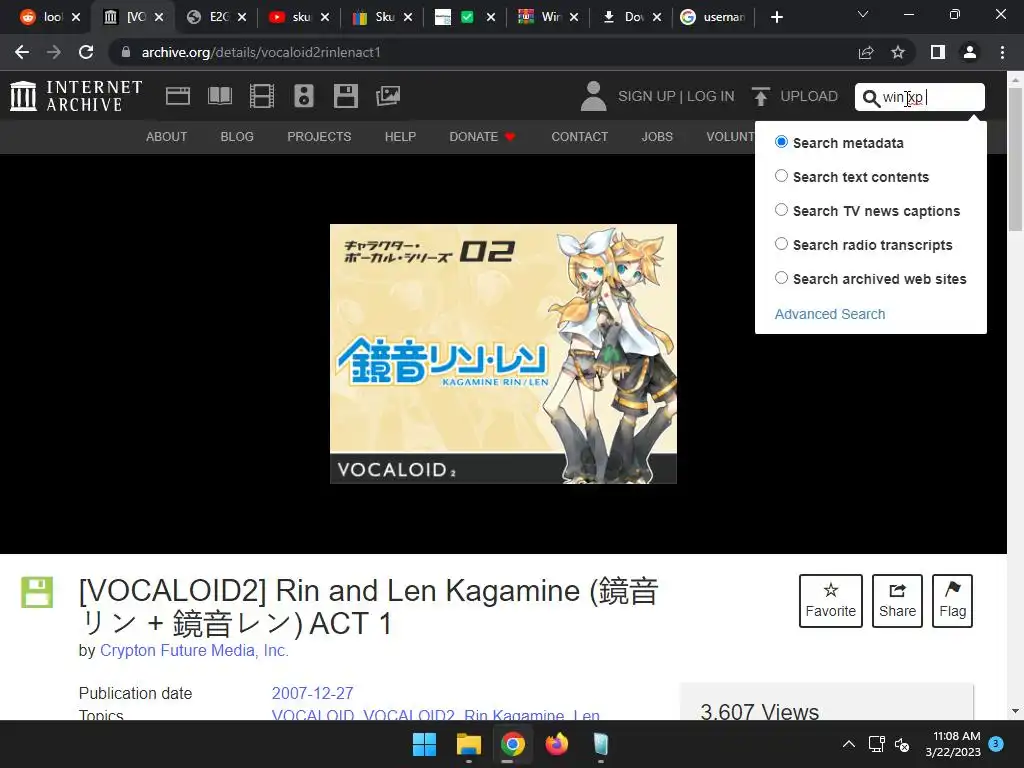Favorite this item
Screen dimensions: 1024x768
831,601
